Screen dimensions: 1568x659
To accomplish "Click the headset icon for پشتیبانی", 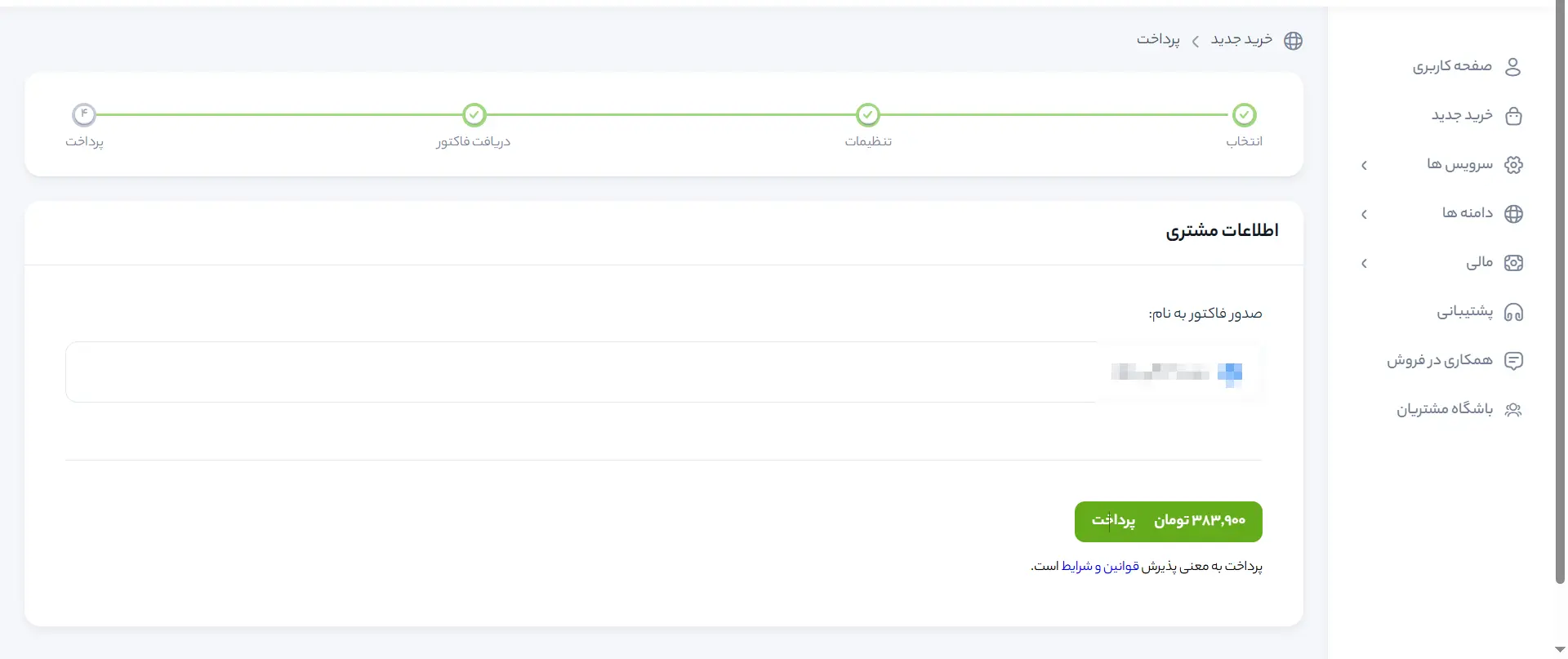I will (1513, 312).
